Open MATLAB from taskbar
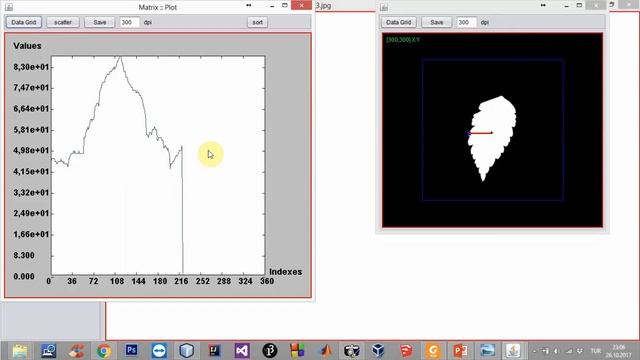Image resolution: width=640 pixels, height=360 pixels. pos(325,350)
